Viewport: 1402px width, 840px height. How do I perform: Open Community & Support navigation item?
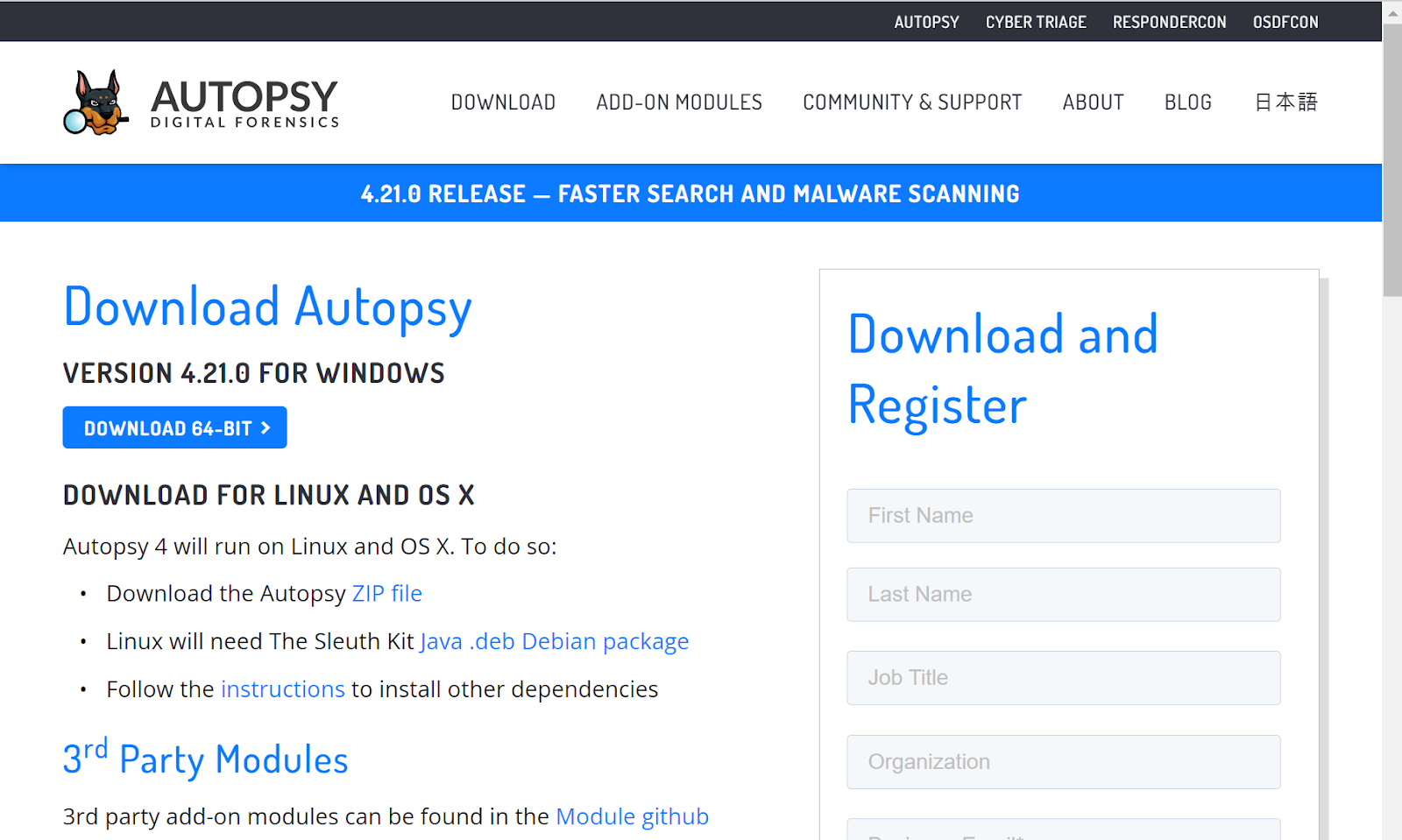pos(912,102)
